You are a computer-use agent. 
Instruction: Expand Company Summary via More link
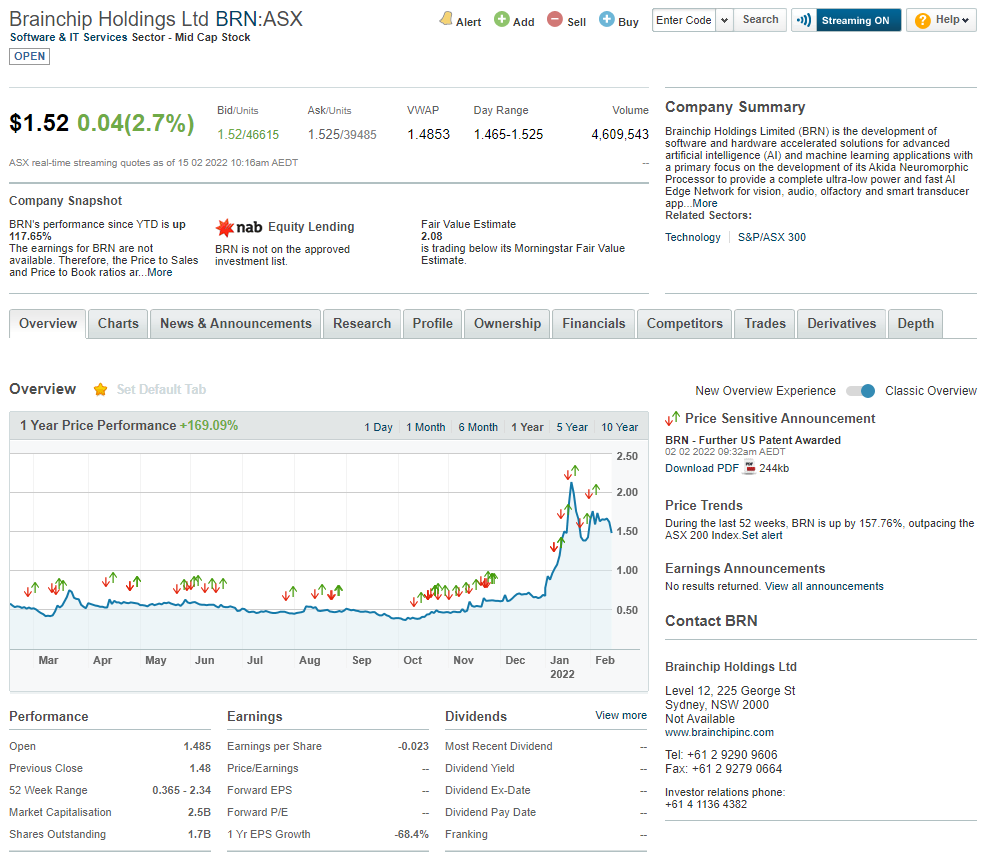coord(705,204)
